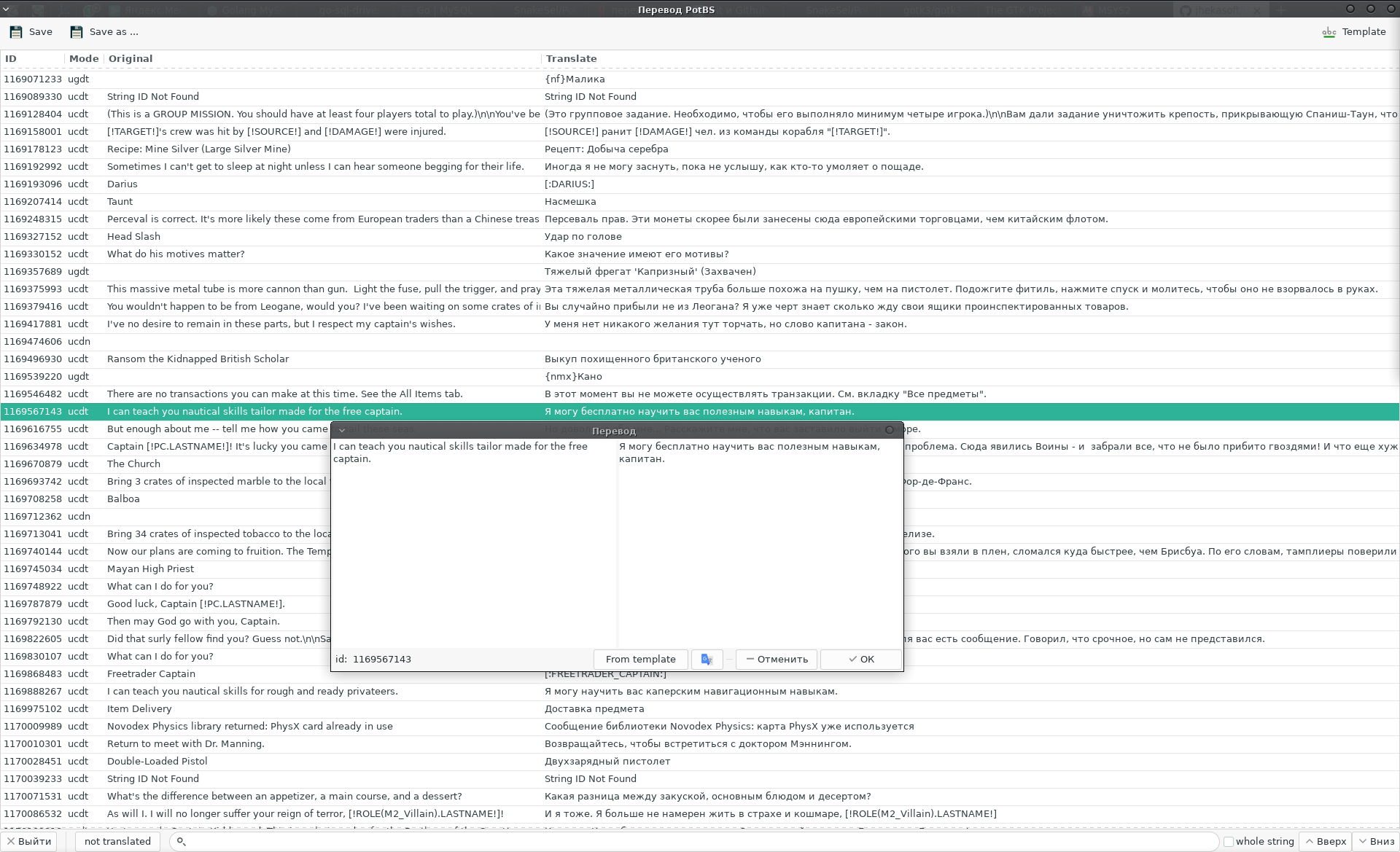Click the Save floppy icon

click(x=16, y=32)
